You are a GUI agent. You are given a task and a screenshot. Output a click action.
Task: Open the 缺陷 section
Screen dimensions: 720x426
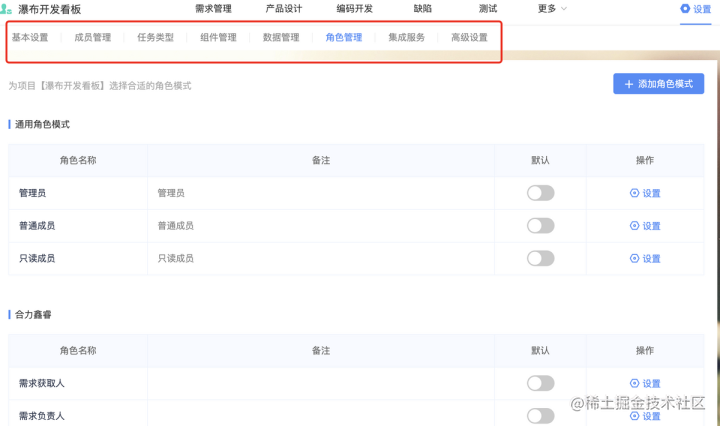[x=422, y=9]
